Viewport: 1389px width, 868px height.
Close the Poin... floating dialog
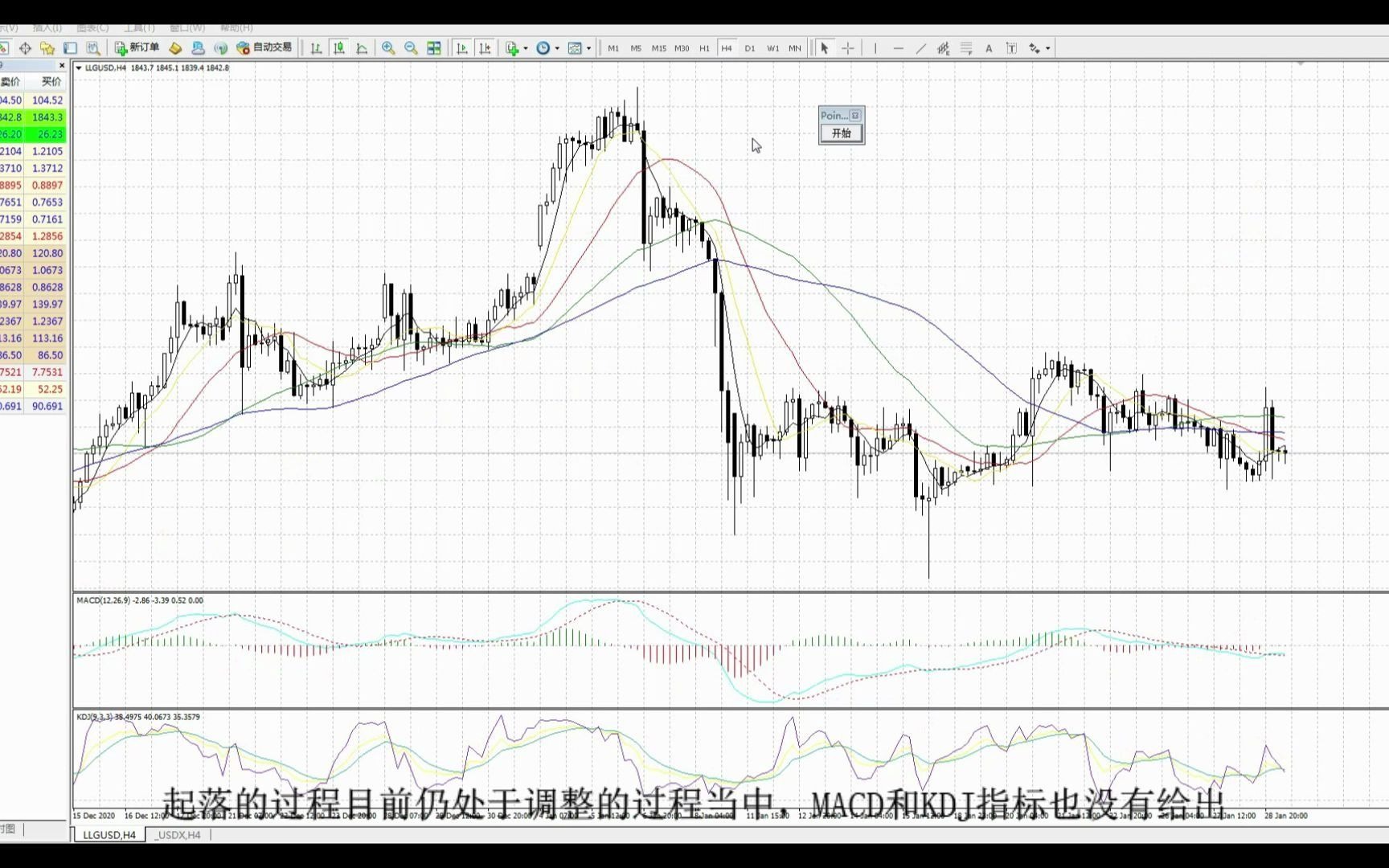tap(855, 116)
